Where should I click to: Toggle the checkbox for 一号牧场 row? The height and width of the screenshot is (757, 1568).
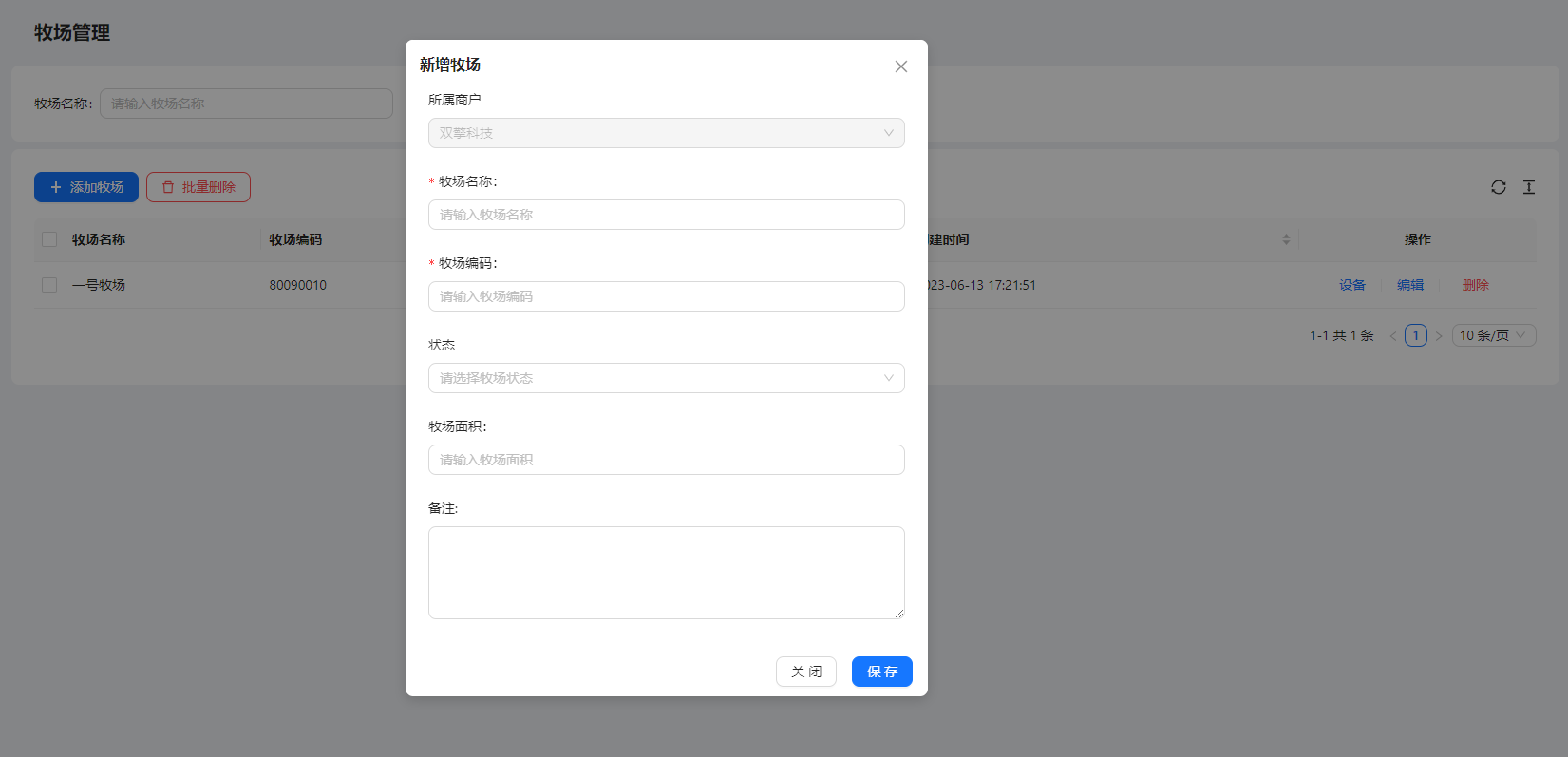click(49, 285)
